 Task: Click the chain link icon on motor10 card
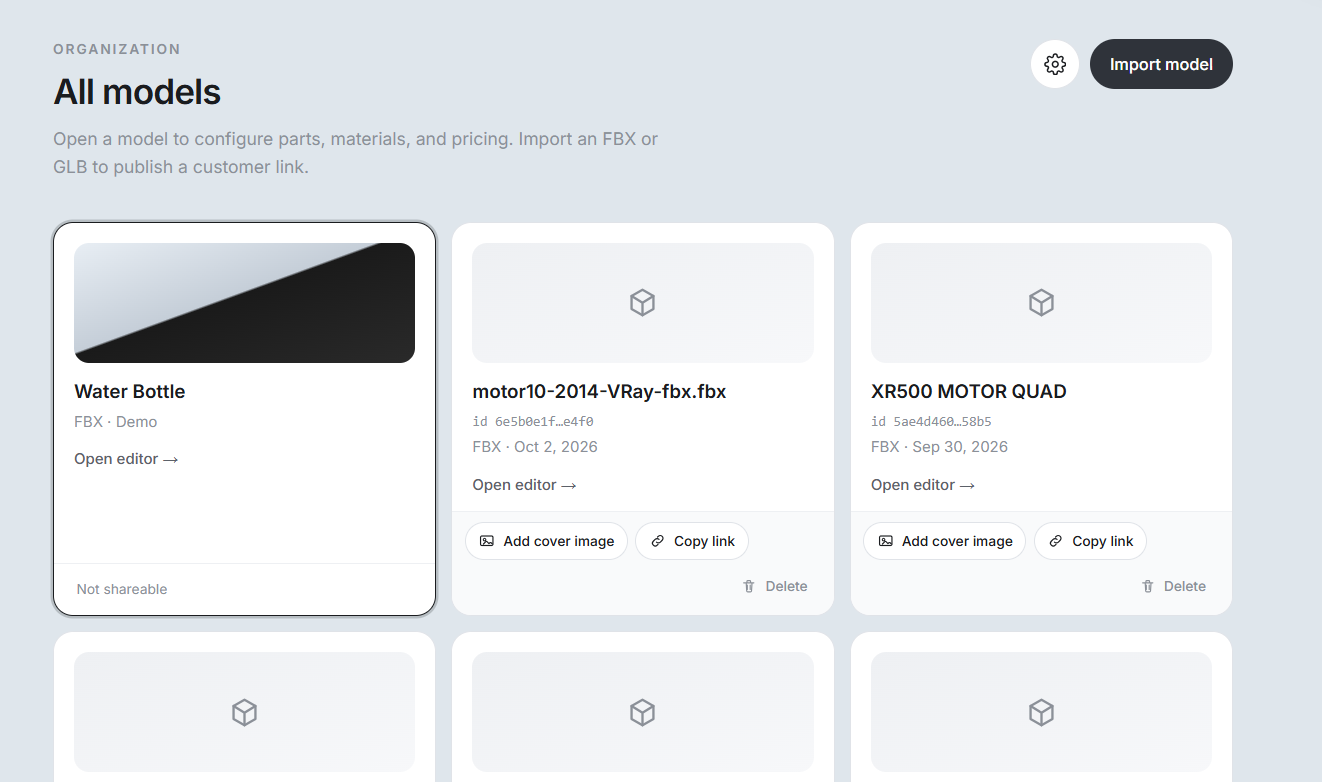point(657,541)
